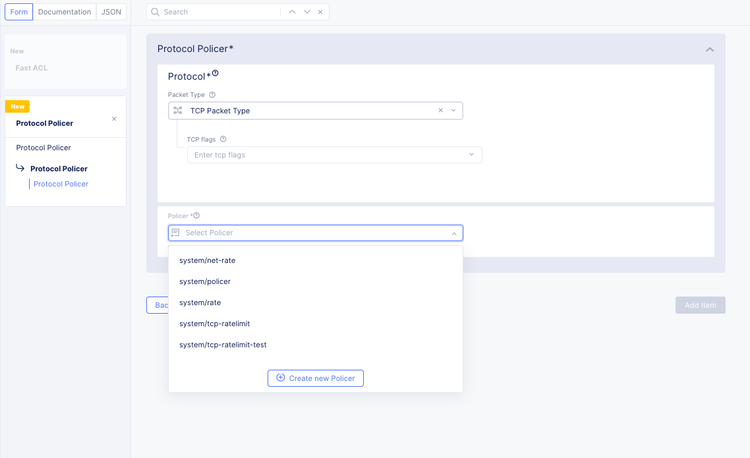750x458 pixels.
Task: Expand the TCP flags dropdown
Action: pyautogui.click(x=472, y=155)
